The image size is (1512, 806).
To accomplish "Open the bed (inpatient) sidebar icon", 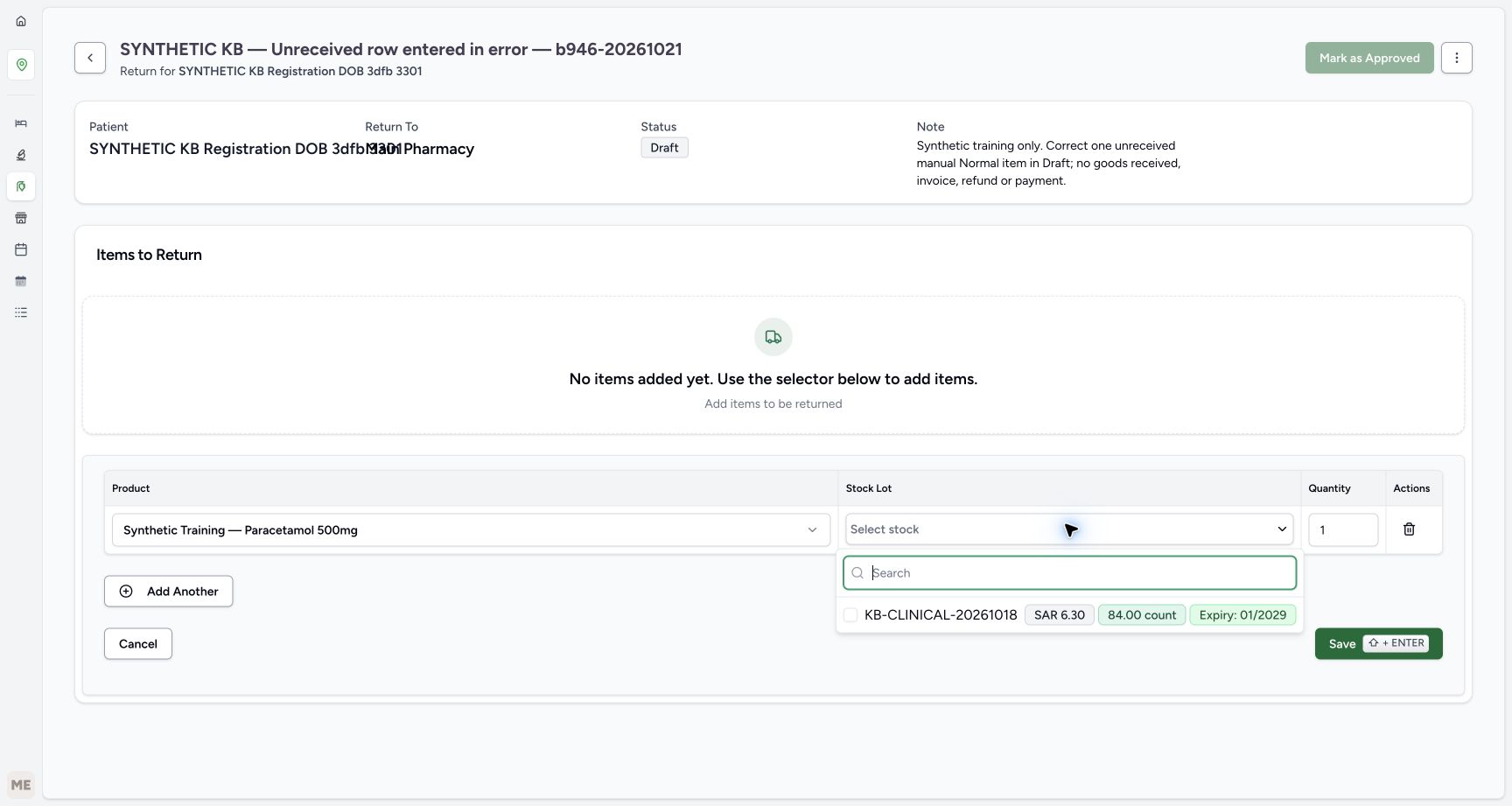I will pos(21,123).
